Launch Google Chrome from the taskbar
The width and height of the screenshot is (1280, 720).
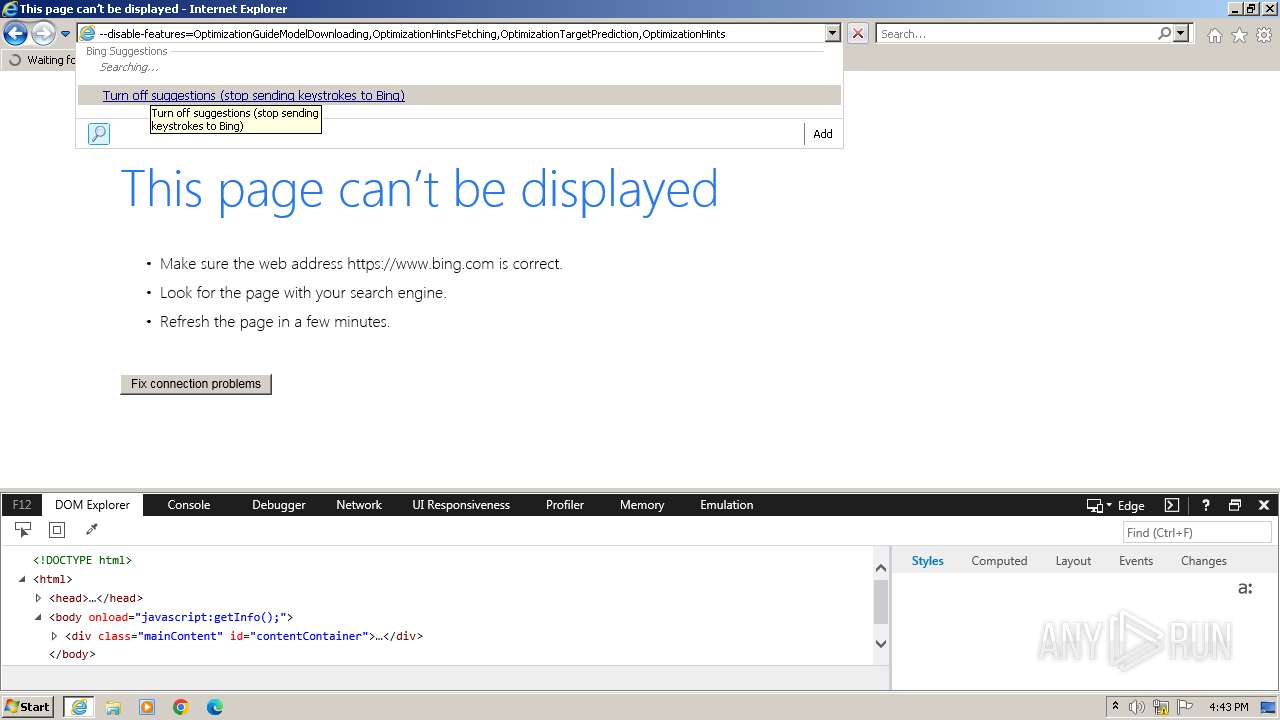click(x=181, y=707)
